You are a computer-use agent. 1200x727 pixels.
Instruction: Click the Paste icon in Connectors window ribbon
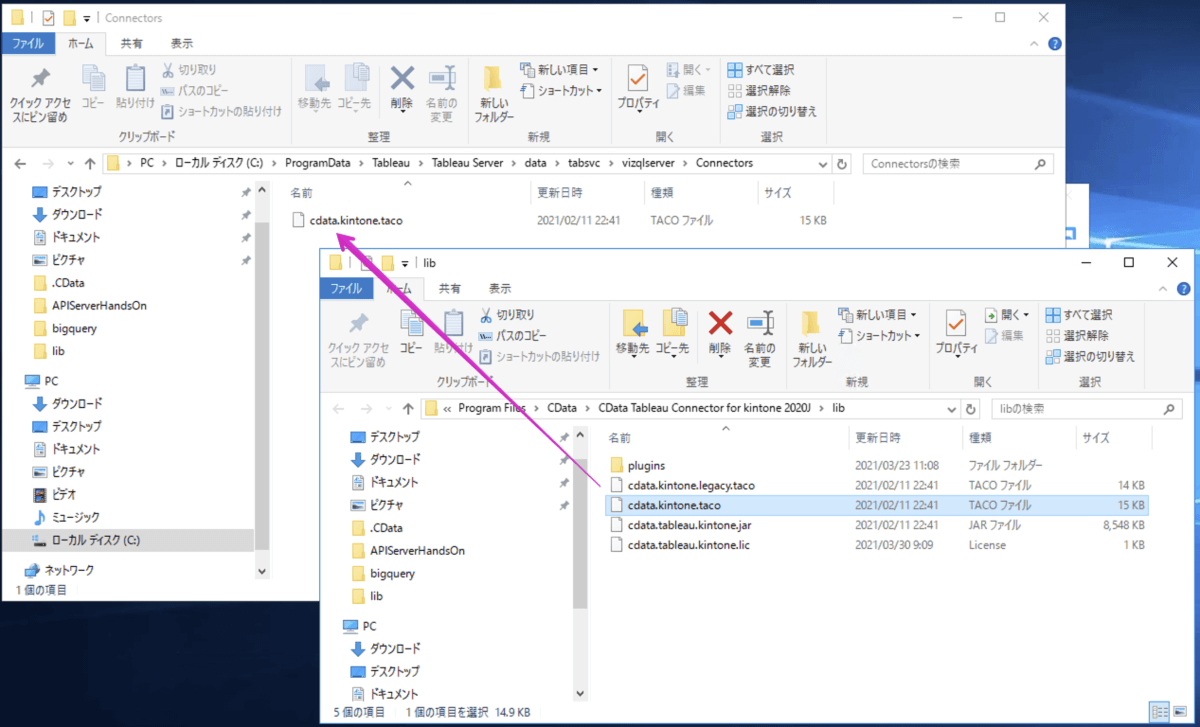click(135, 87)
